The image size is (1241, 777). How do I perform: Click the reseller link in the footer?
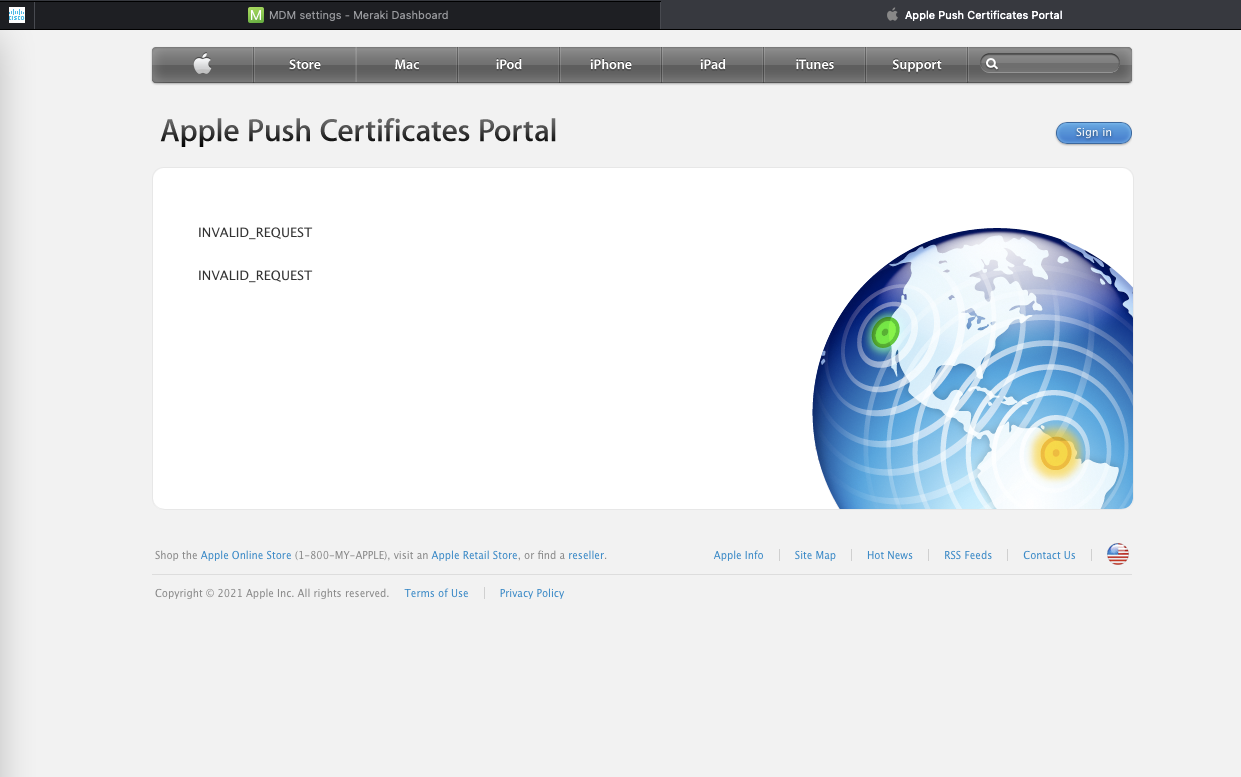tap(586, 555)
